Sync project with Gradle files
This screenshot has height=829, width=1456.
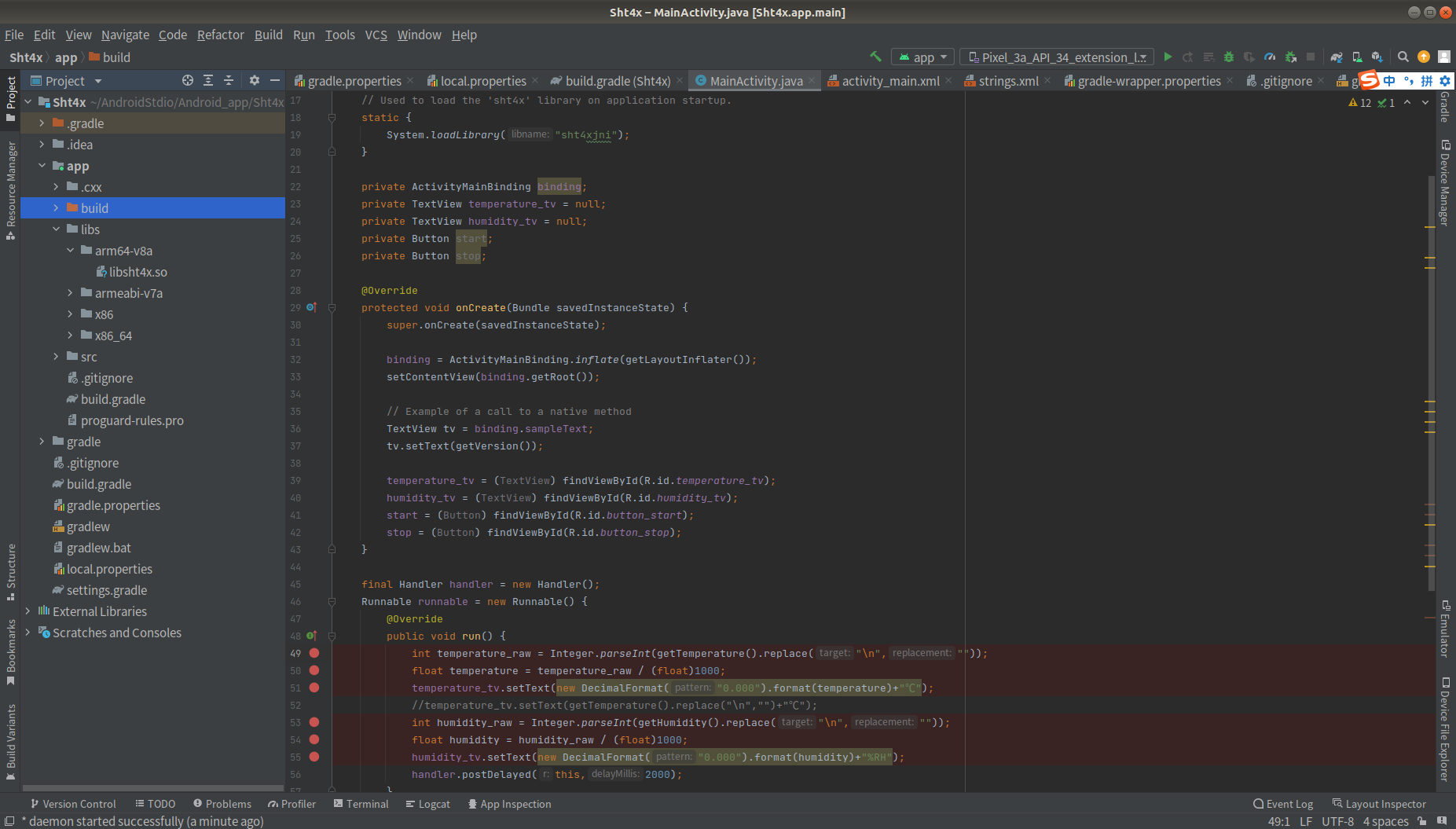1337,57
